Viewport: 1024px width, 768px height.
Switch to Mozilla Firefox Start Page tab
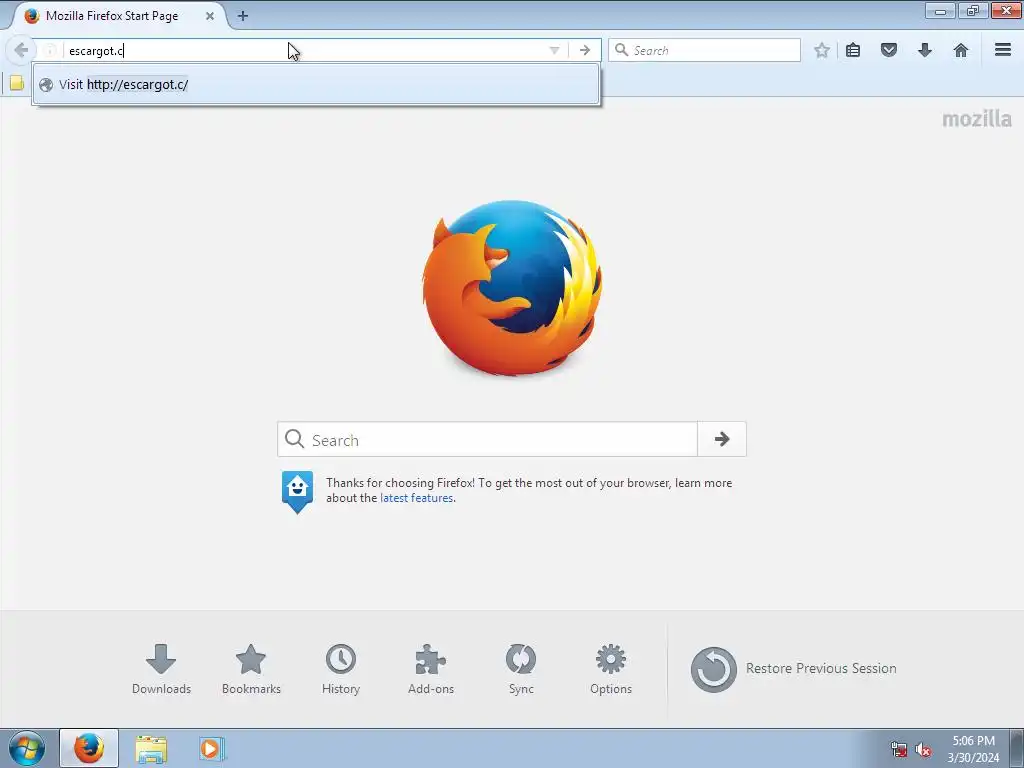112,16
